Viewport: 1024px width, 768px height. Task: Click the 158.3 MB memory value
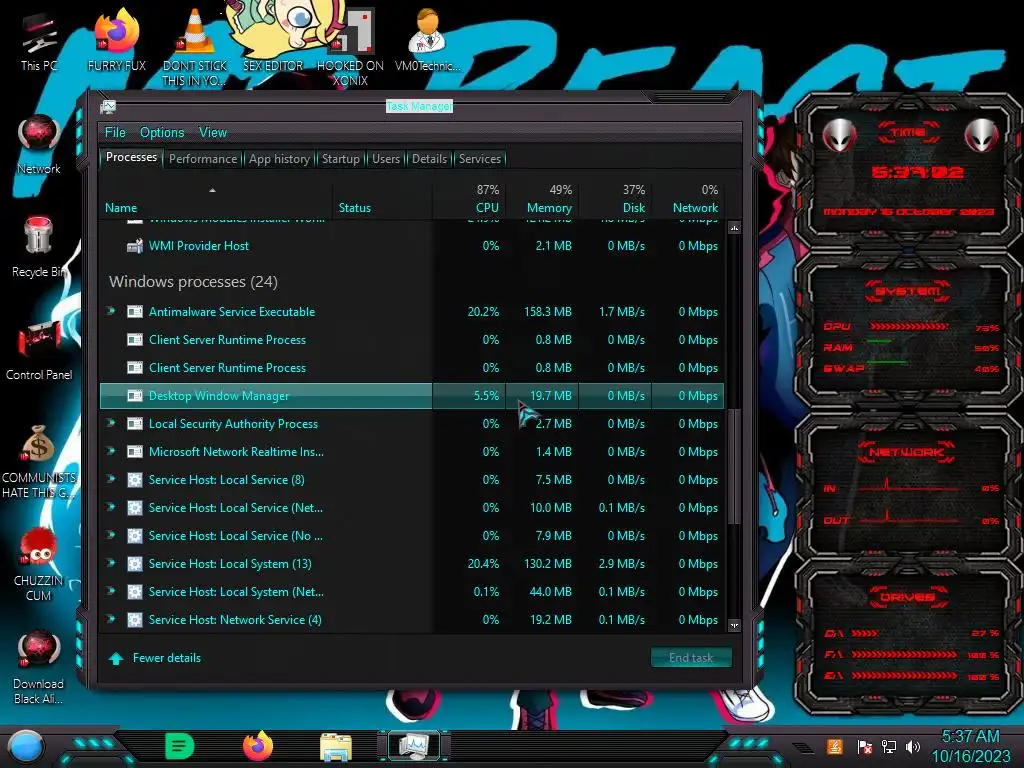(x=547, y=312)
